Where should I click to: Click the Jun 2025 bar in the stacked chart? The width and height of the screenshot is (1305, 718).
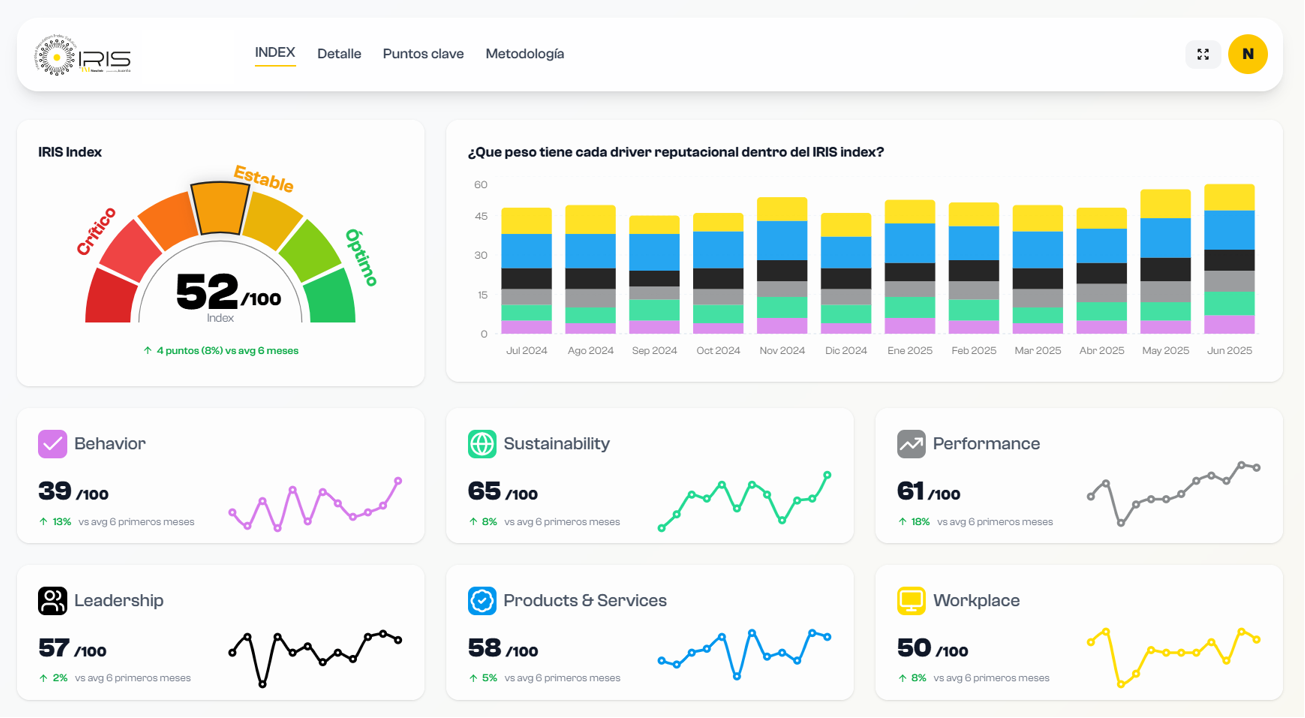pyautogui.click(x=1229, y=260)
